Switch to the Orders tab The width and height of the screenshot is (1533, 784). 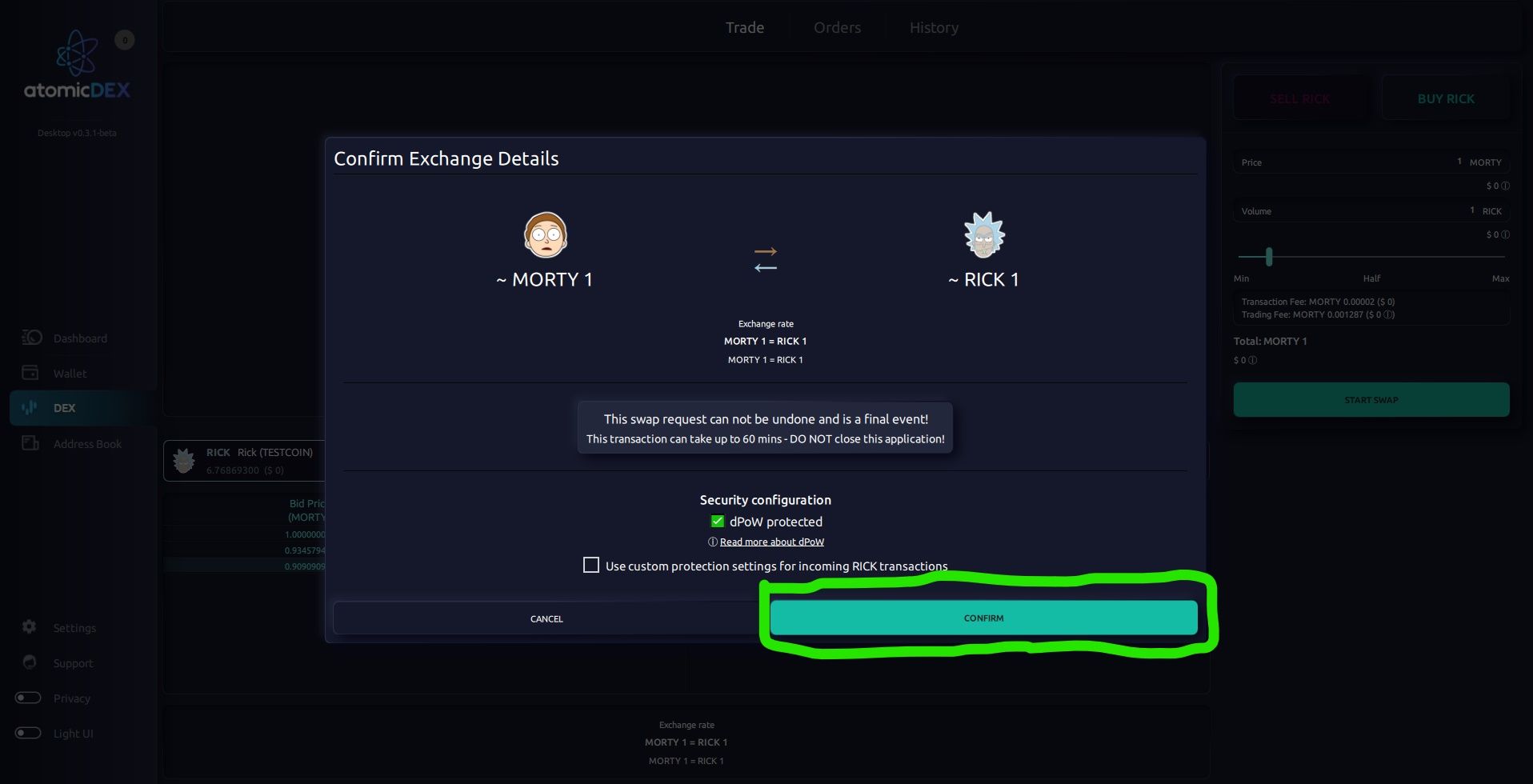point(837,27)
